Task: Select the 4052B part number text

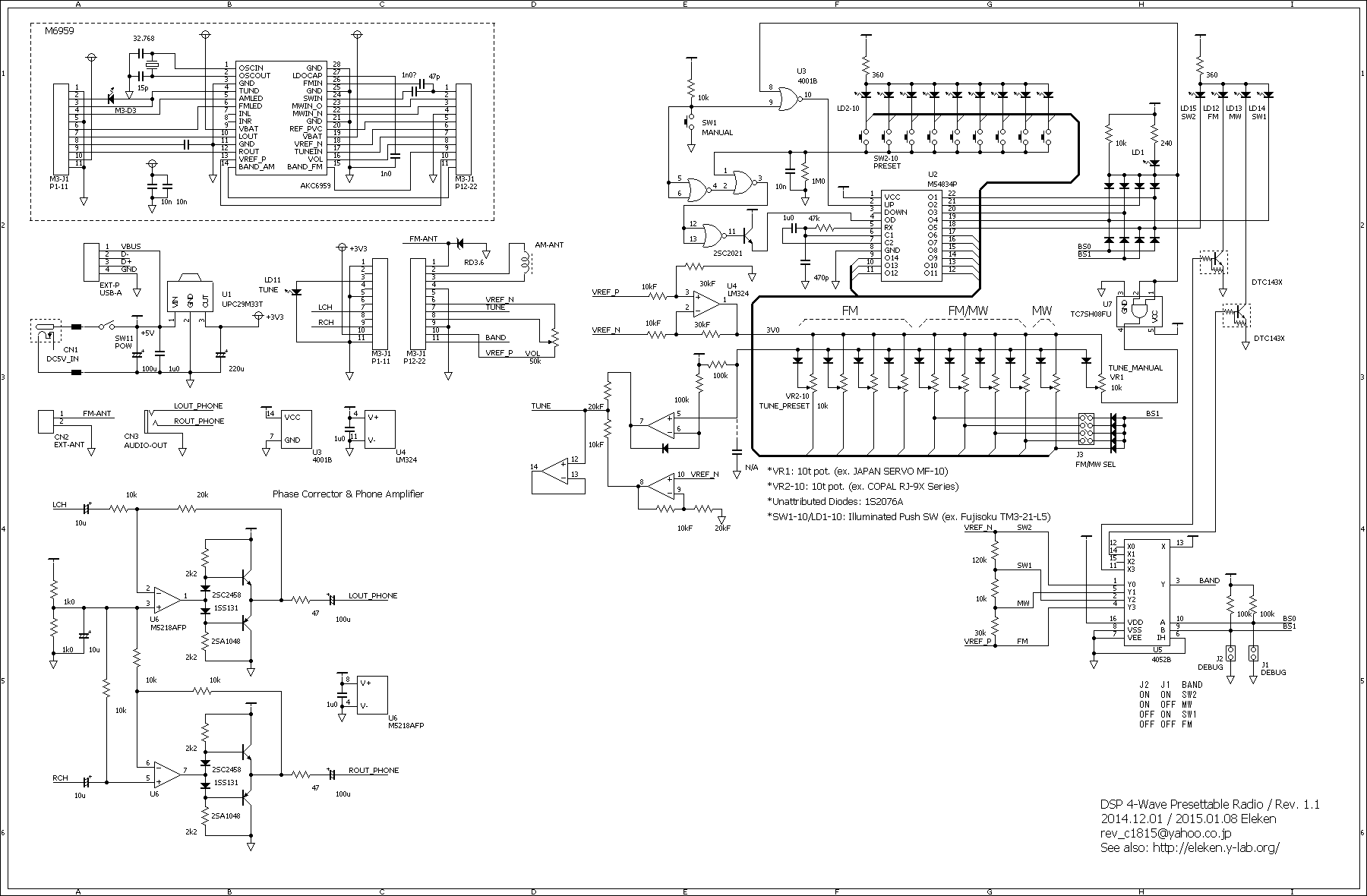Action: (x=1160, y=660)
